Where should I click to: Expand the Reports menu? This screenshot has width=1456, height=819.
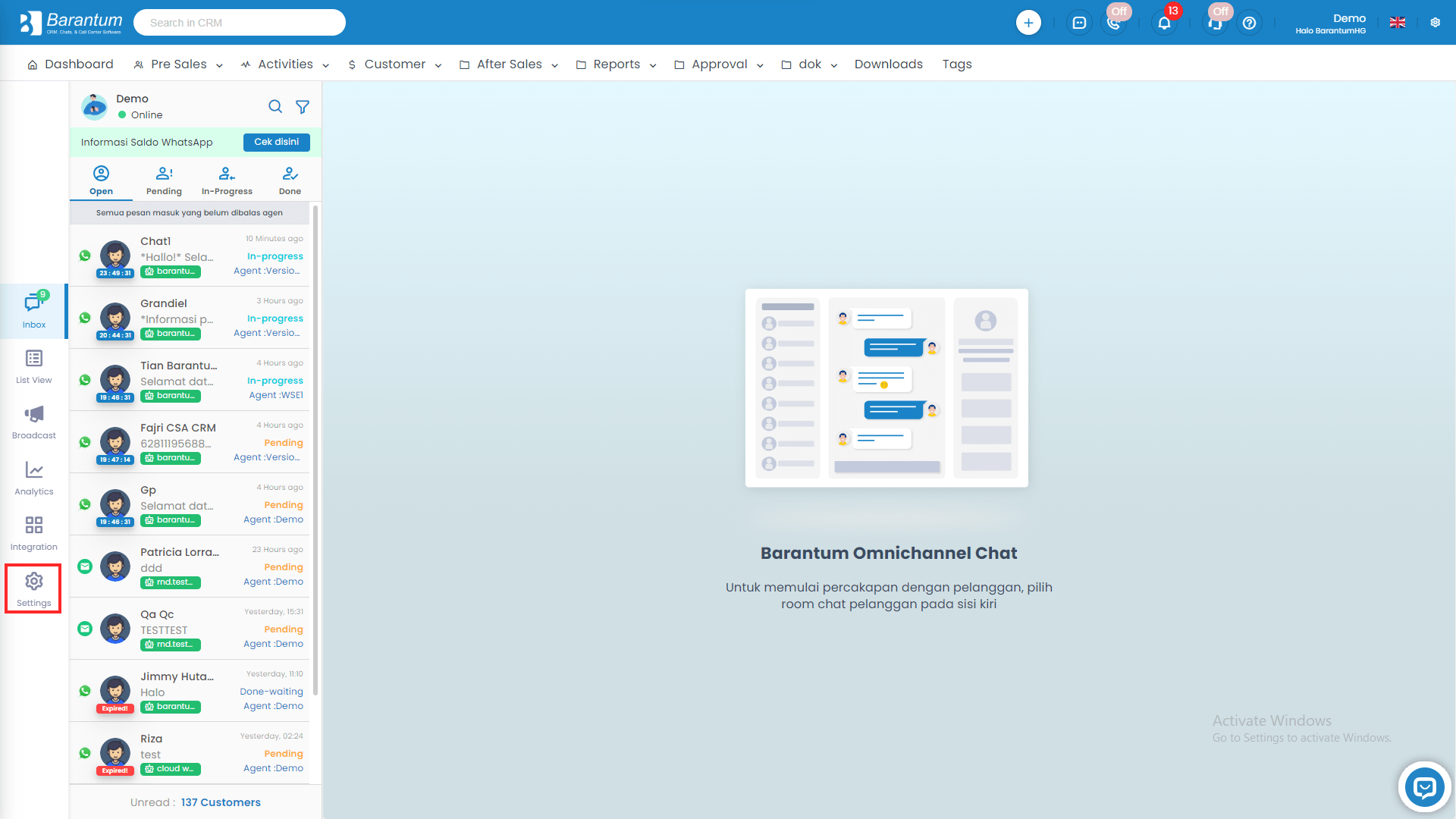point(617,64)
